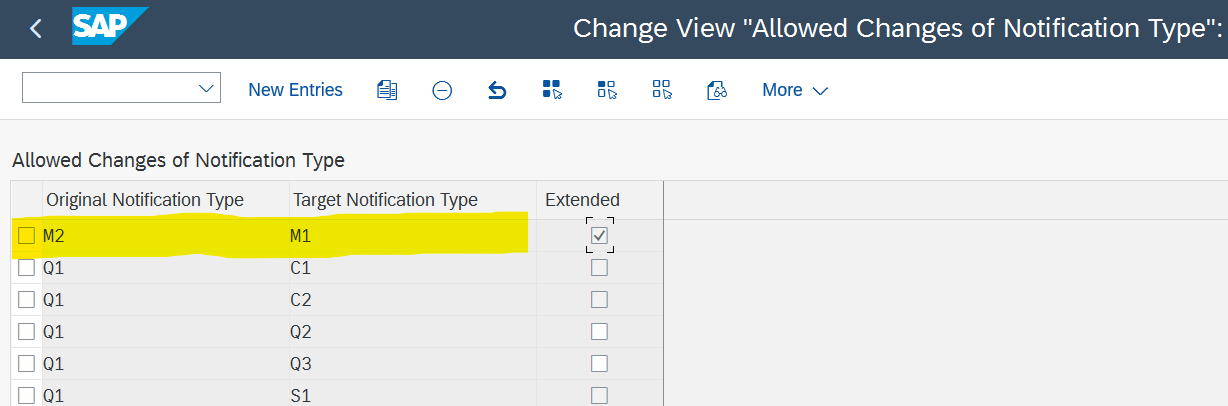The height and width of the screenshot is (406, 1228).
Task: Select the row marker for highlighted M2 row
Action: (27, 235)
